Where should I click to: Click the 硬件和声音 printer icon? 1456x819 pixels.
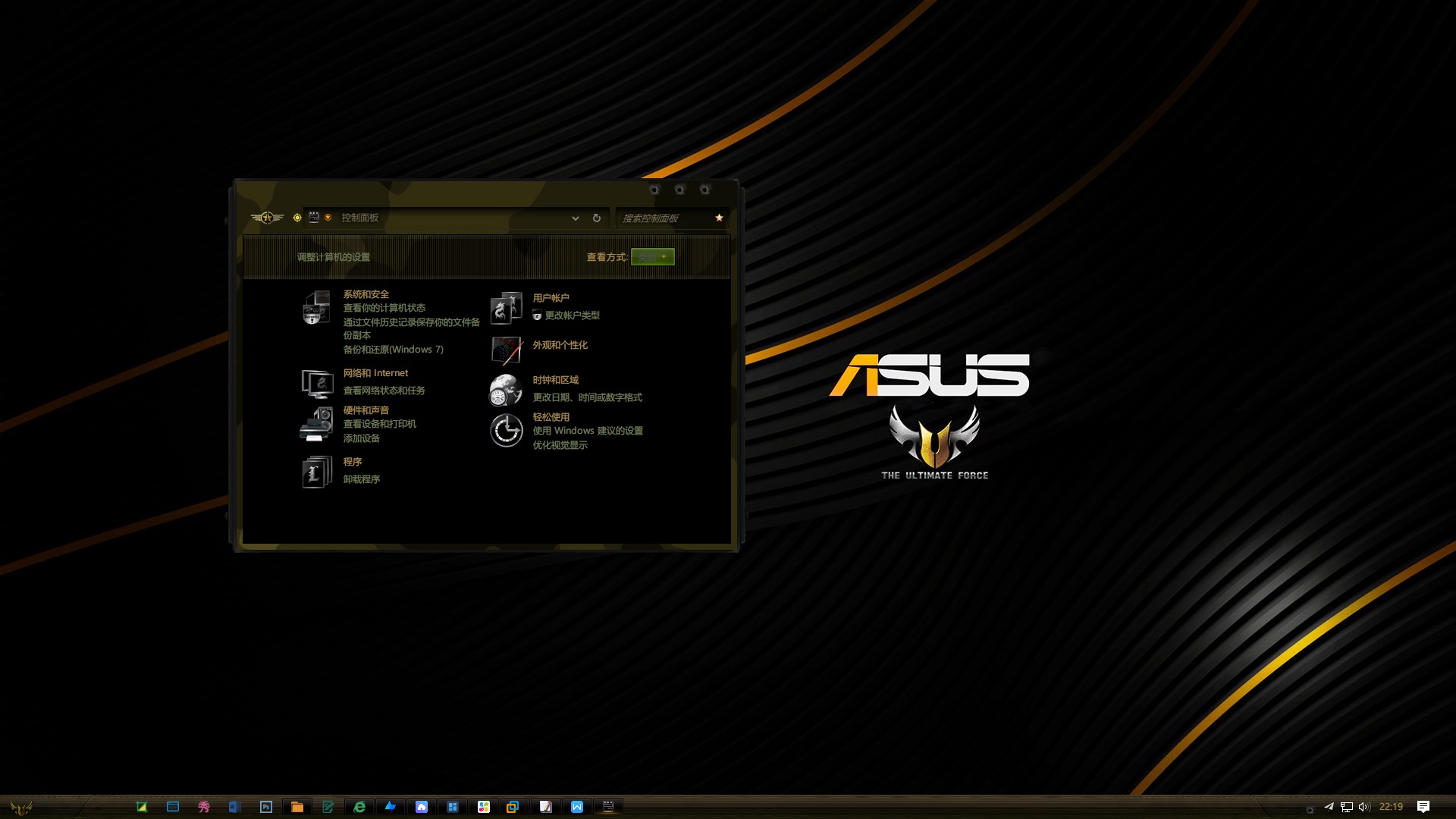click(316, 425)
